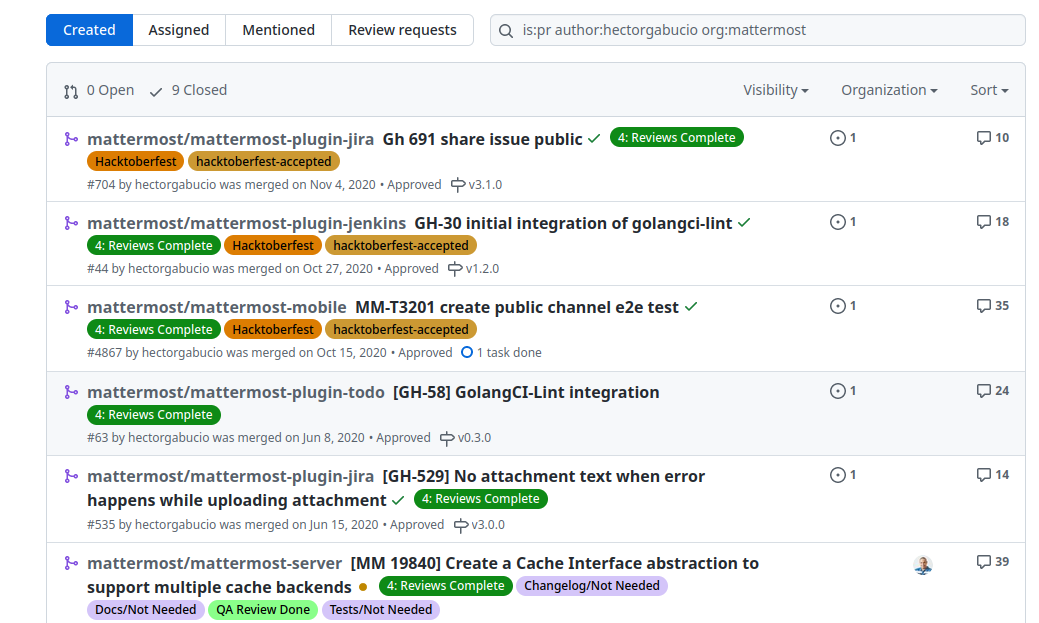Expand the Sort options dropdown
The height and width of the screenshot is (623, 1039).
pyautogui.click(x=988, y=89)
